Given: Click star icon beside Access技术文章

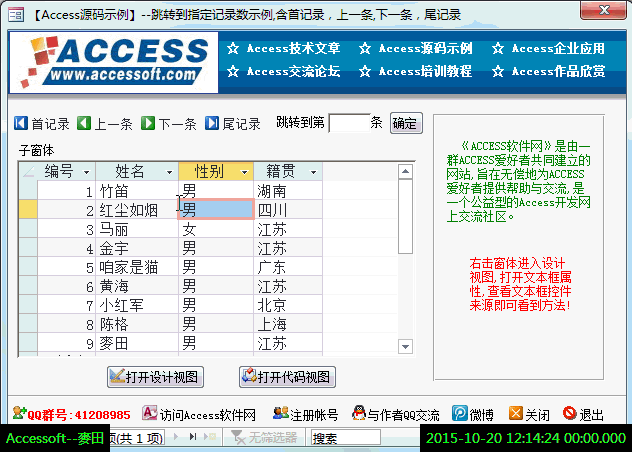Looking at the screenshot, I should 233,48.
